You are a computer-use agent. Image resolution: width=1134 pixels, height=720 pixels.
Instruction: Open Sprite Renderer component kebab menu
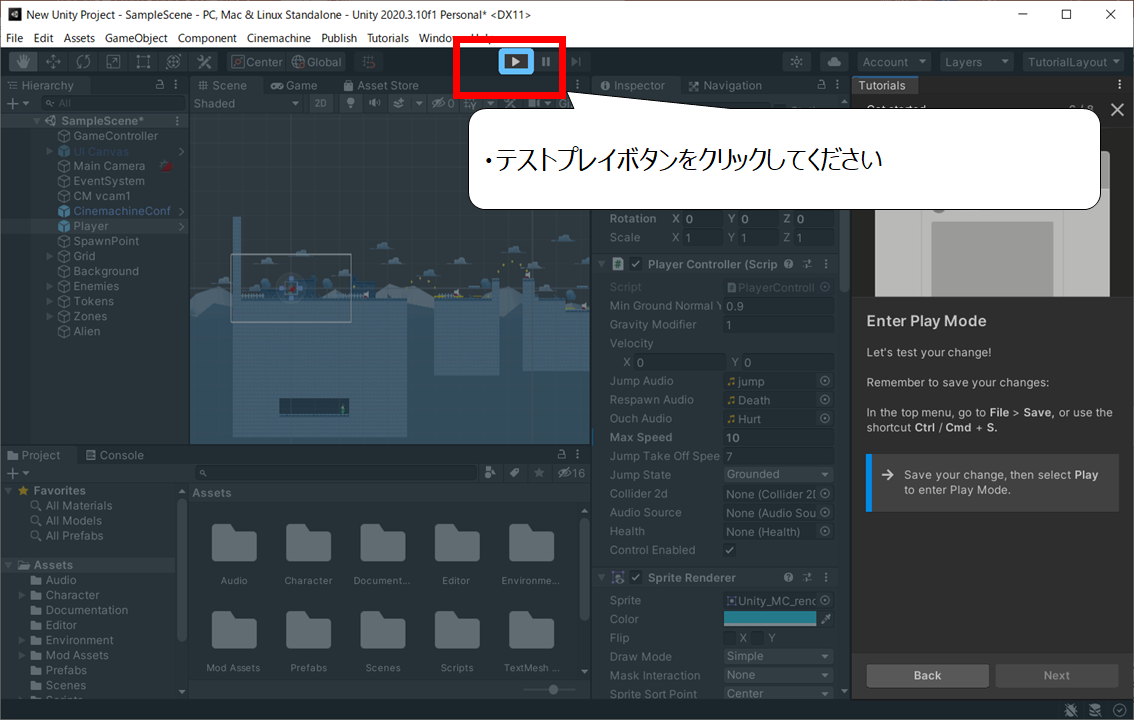(x=826, y=577)
